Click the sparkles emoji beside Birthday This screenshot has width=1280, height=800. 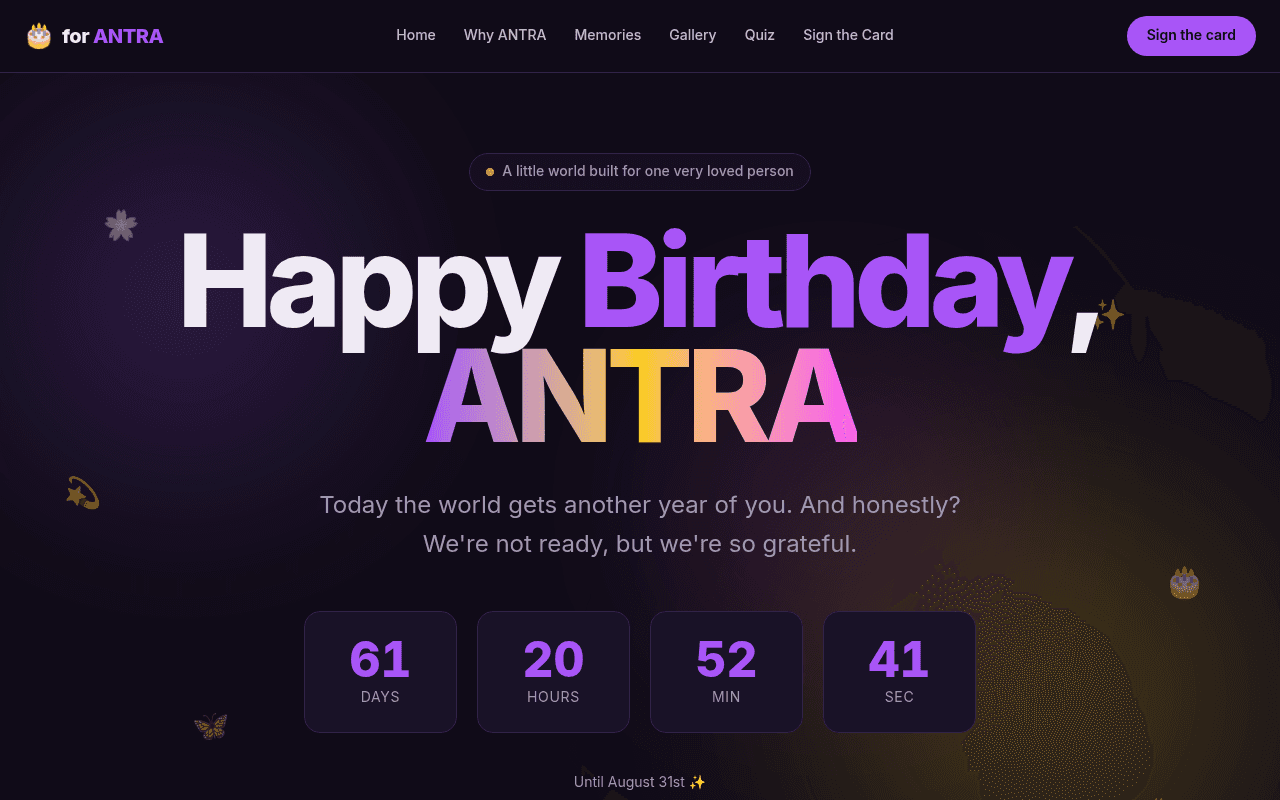point(1109,315)
